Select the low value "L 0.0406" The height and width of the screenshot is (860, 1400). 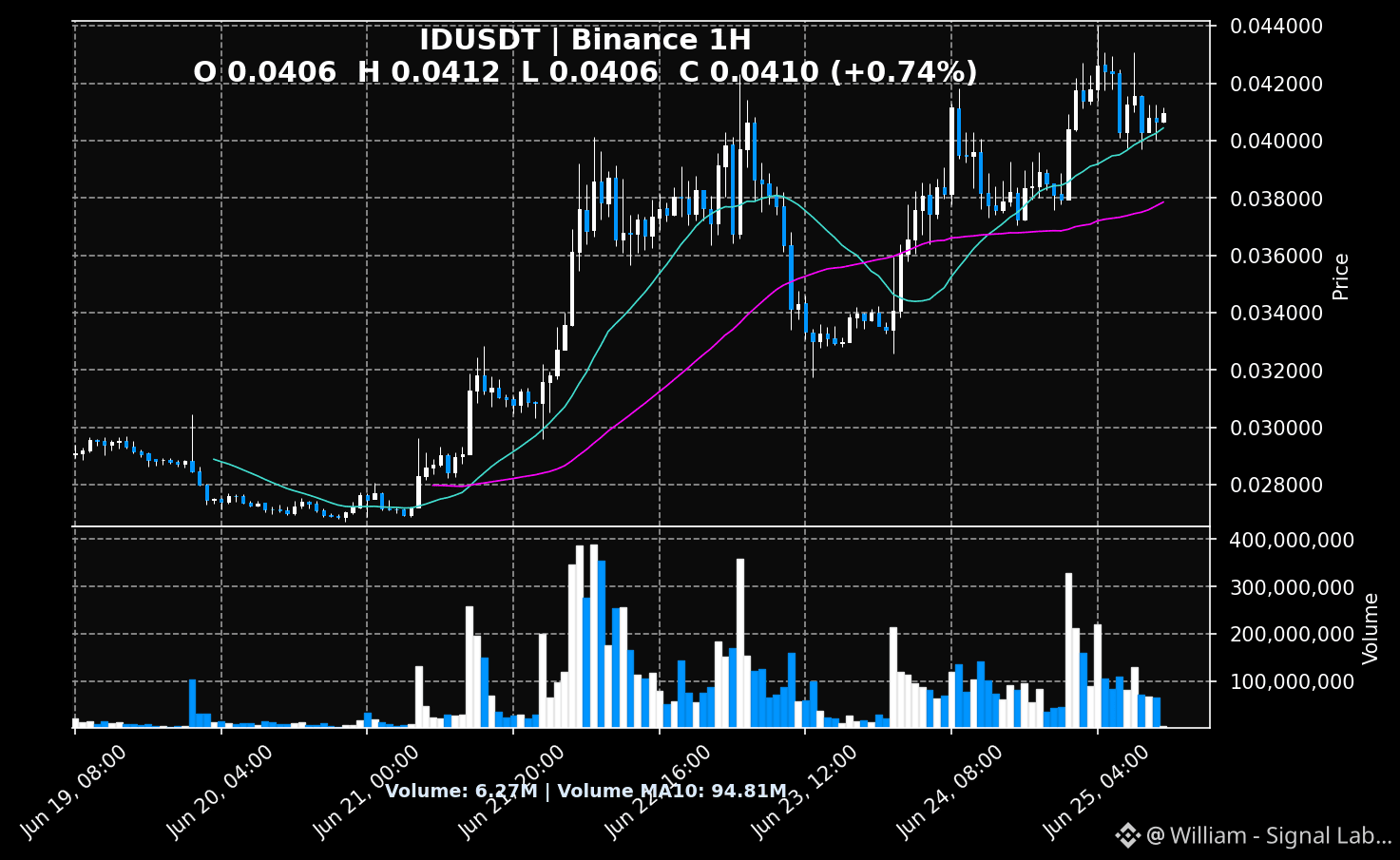(589, 72)
